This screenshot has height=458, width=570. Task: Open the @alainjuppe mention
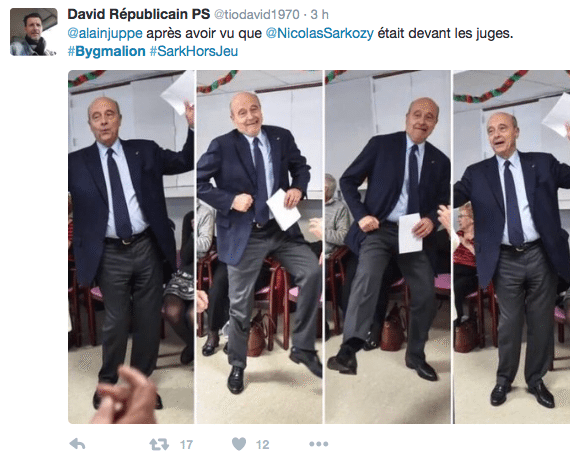coord(105,33)
